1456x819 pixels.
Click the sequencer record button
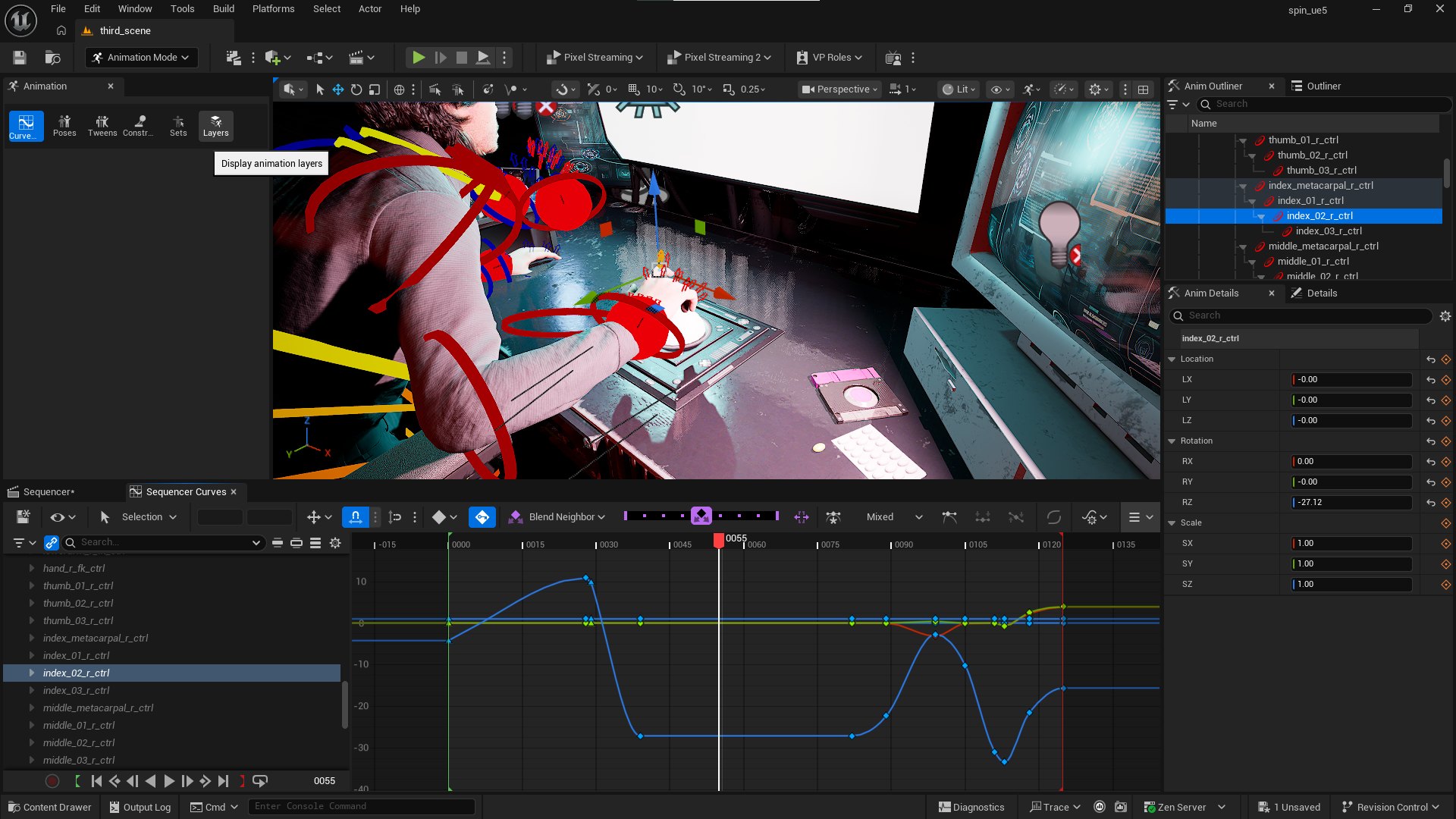tap(52, 781)
